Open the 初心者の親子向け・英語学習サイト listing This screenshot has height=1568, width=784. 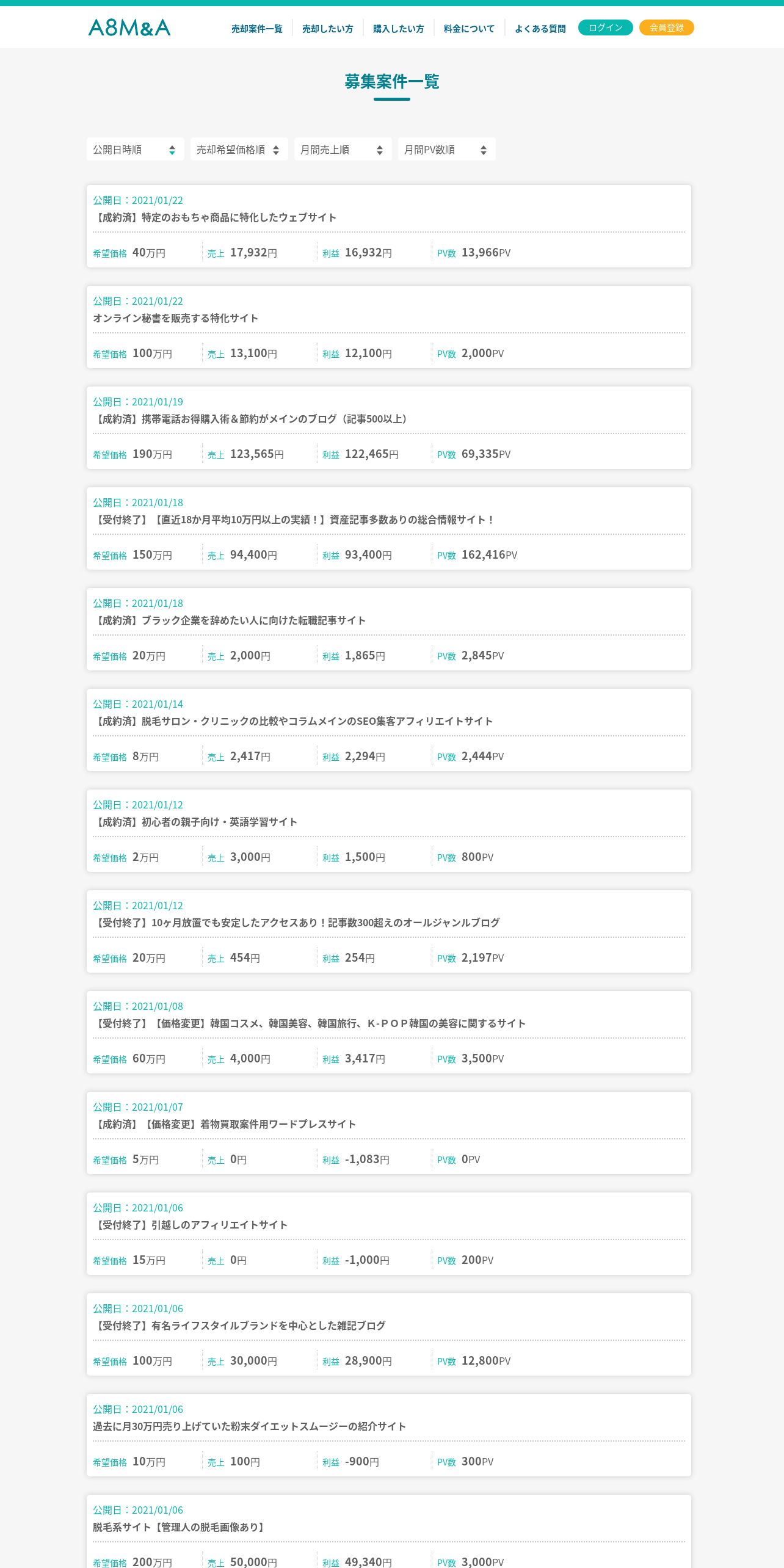[389, 831]
